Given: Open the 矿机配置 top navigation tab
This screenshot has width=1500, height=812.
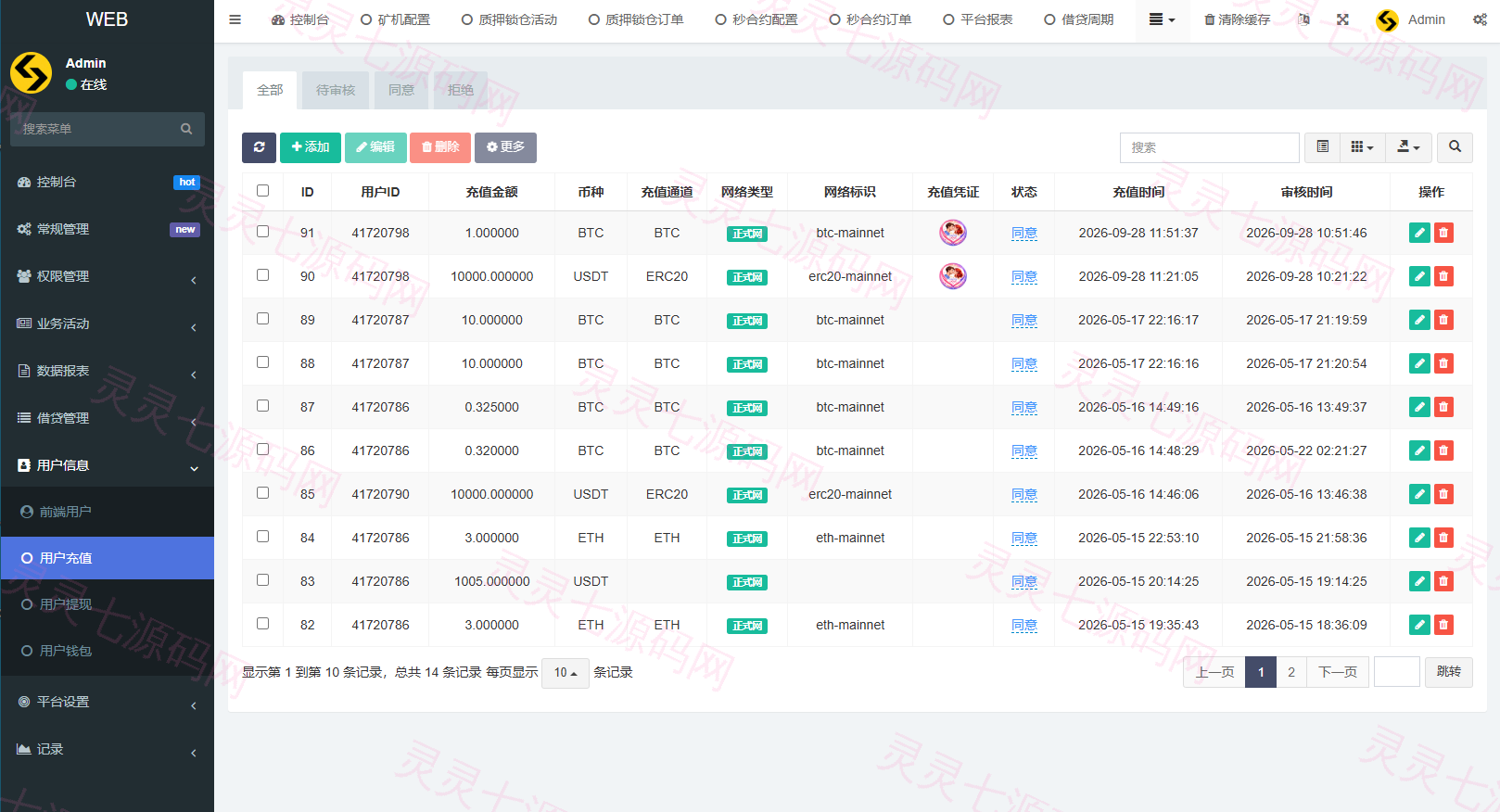Looking at the screenshot, I should [395, 19].
